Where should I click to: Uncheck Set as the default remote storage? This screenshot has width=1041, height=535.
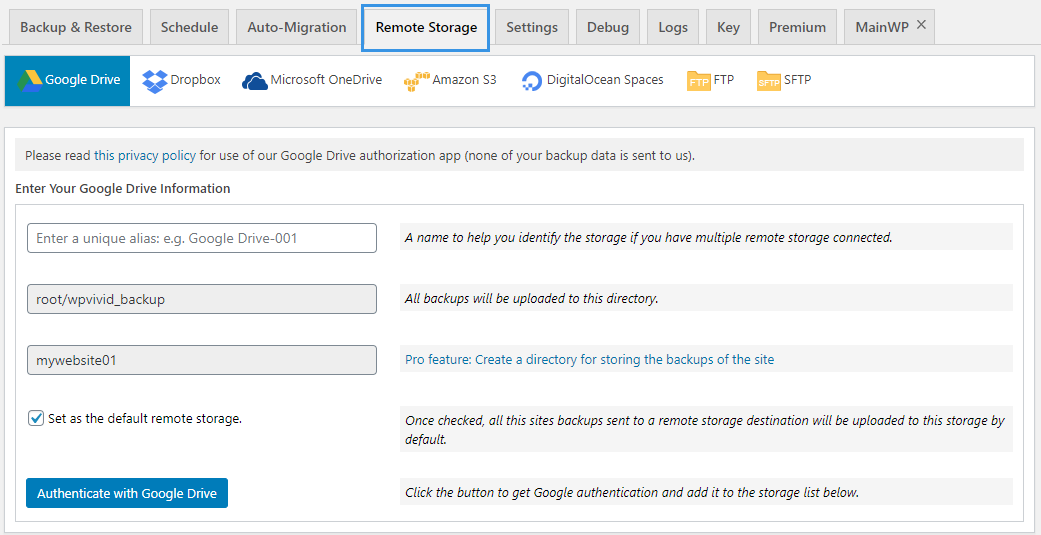(36, 419)
